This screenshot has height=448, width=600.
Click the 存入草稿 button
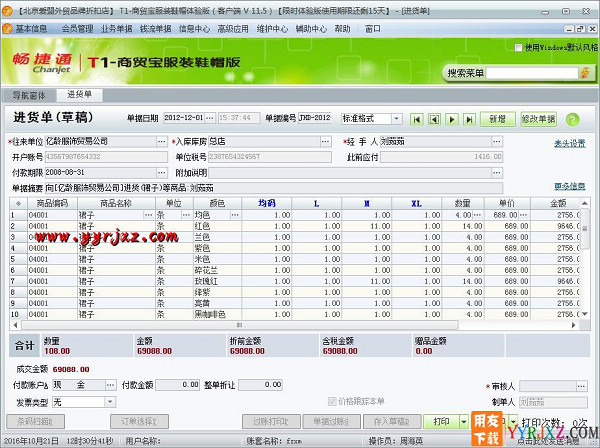(391, 422)
